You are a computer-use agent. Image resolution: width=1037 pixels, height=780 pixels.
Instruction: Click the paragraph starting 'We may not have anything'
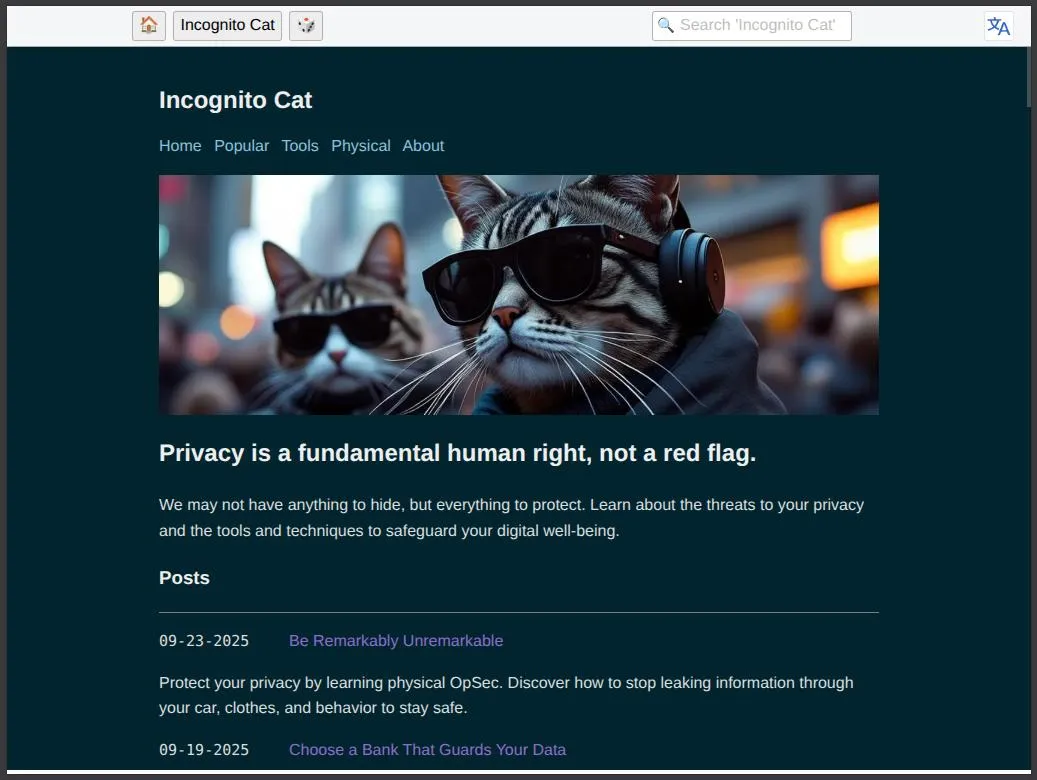point(511,517)
